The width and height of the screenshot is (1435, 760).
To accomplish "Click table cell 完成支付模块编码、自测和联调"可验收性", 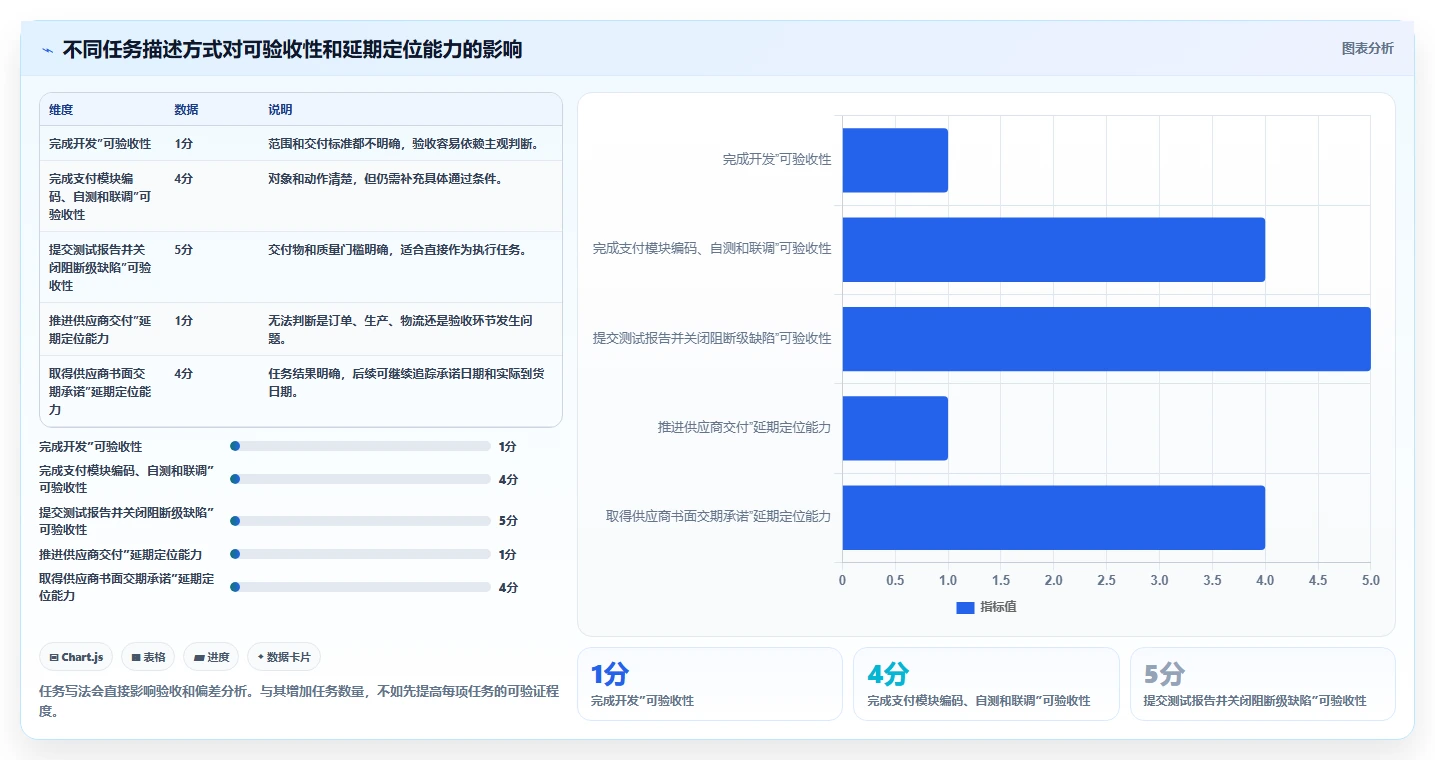I will pos(100,196).
